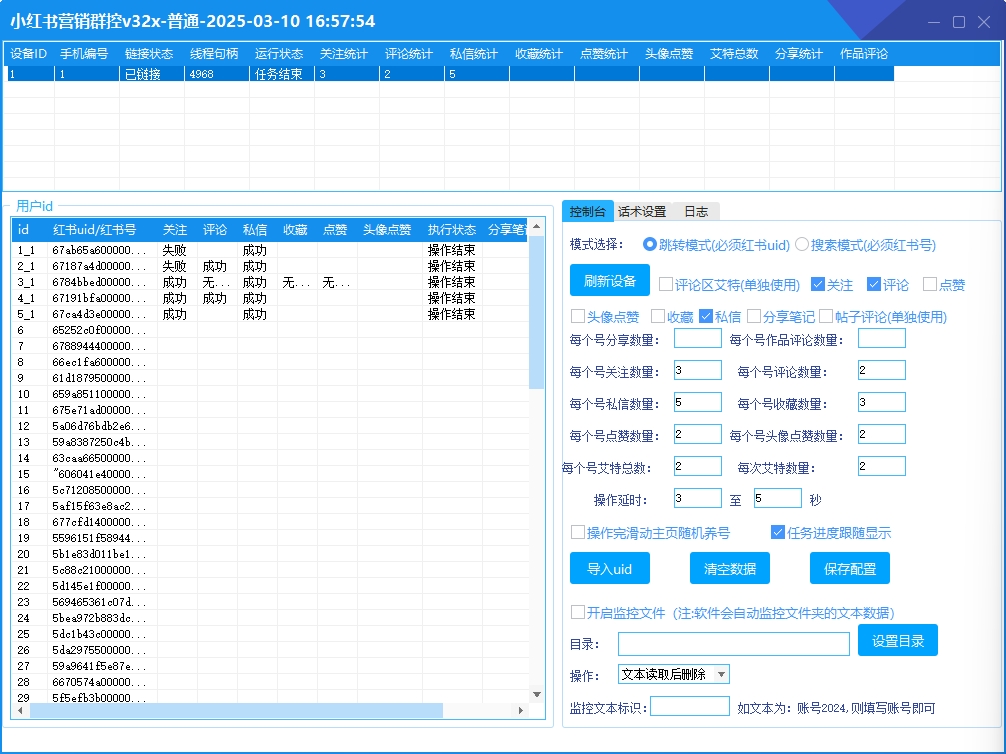Minimize the 小红书营销群控 window
Image resolution: width=1006 pixels, height=754 pixels.
pyautogui.click(x=934, y=22)
